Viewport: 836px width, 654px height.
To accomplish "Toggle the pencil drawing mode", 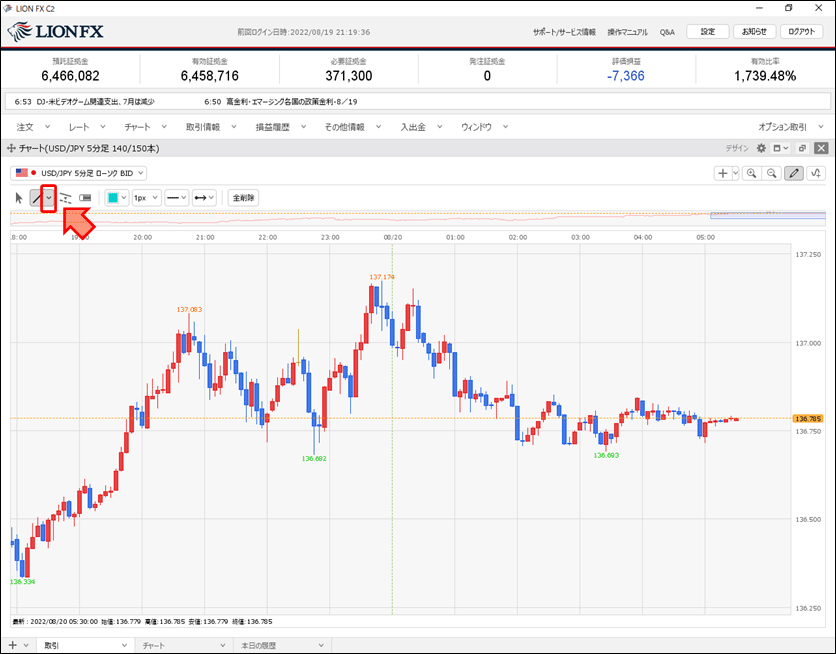I will point(794,173).
